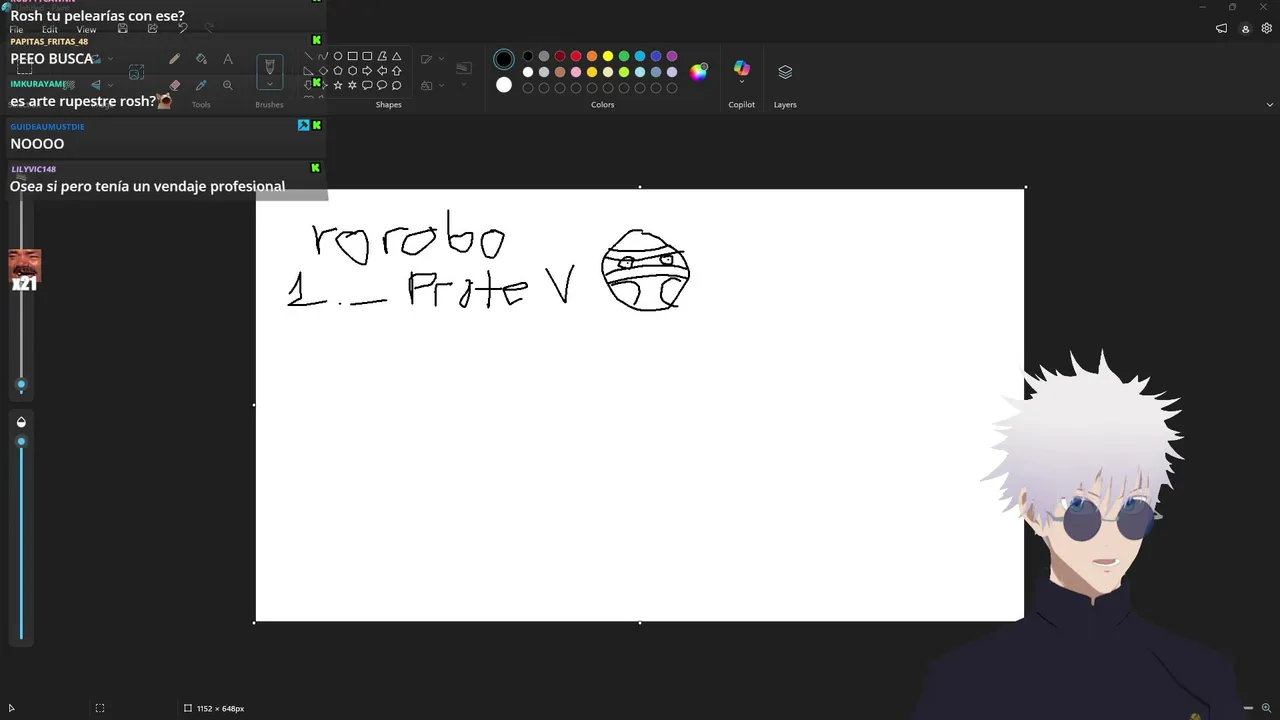Pick the orange color swatch

pos(592,56)
